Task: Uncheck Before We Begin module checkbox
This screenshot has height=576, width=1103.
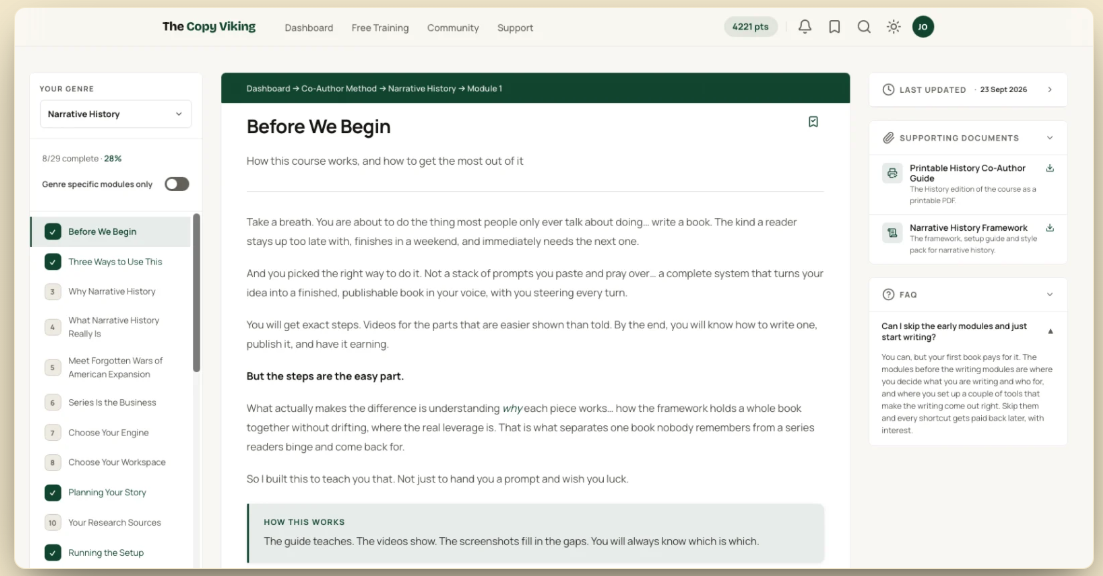Action: (53, 231)
